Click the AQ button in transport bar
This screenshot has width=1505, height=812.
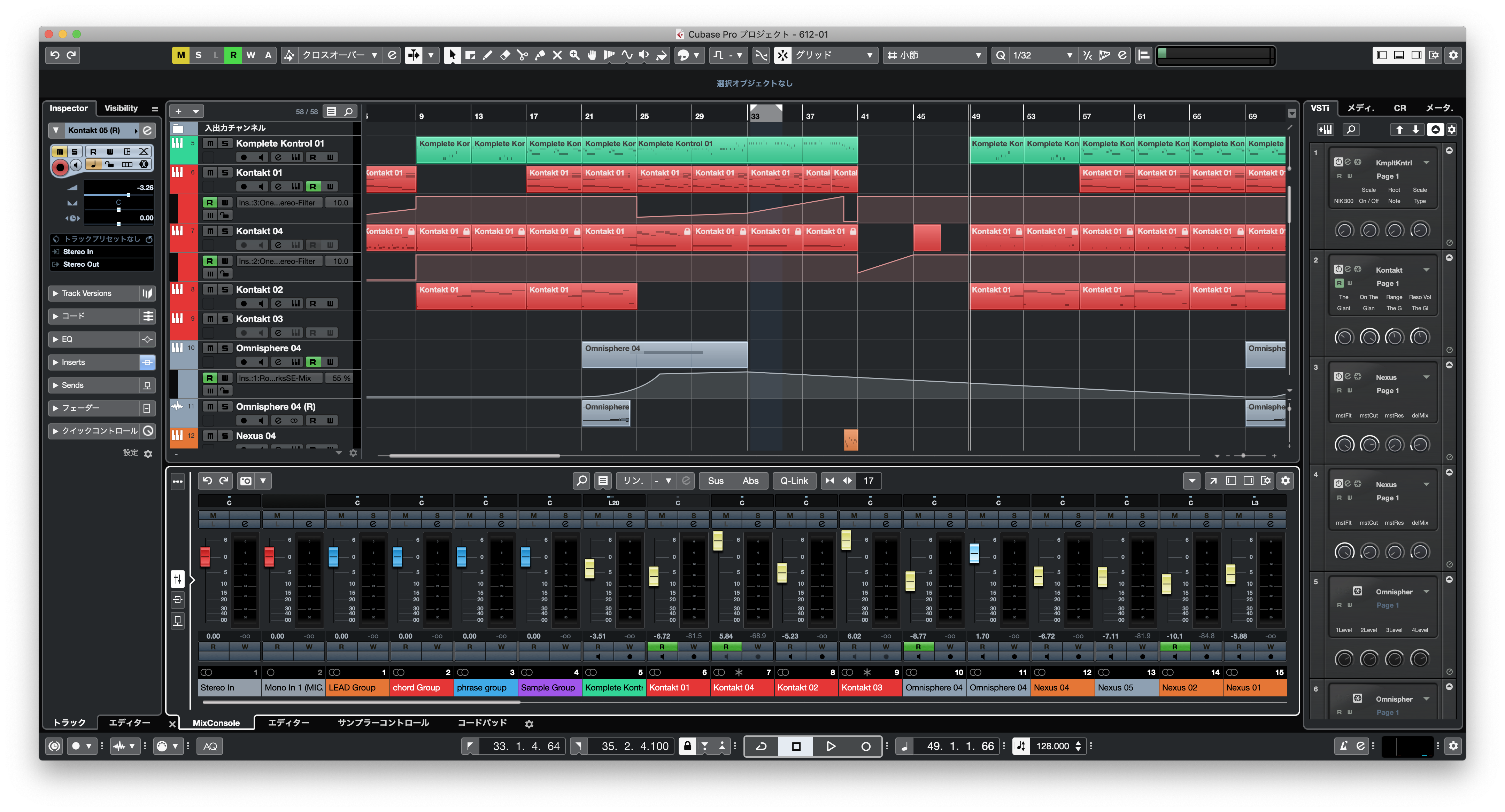(210, 746)
